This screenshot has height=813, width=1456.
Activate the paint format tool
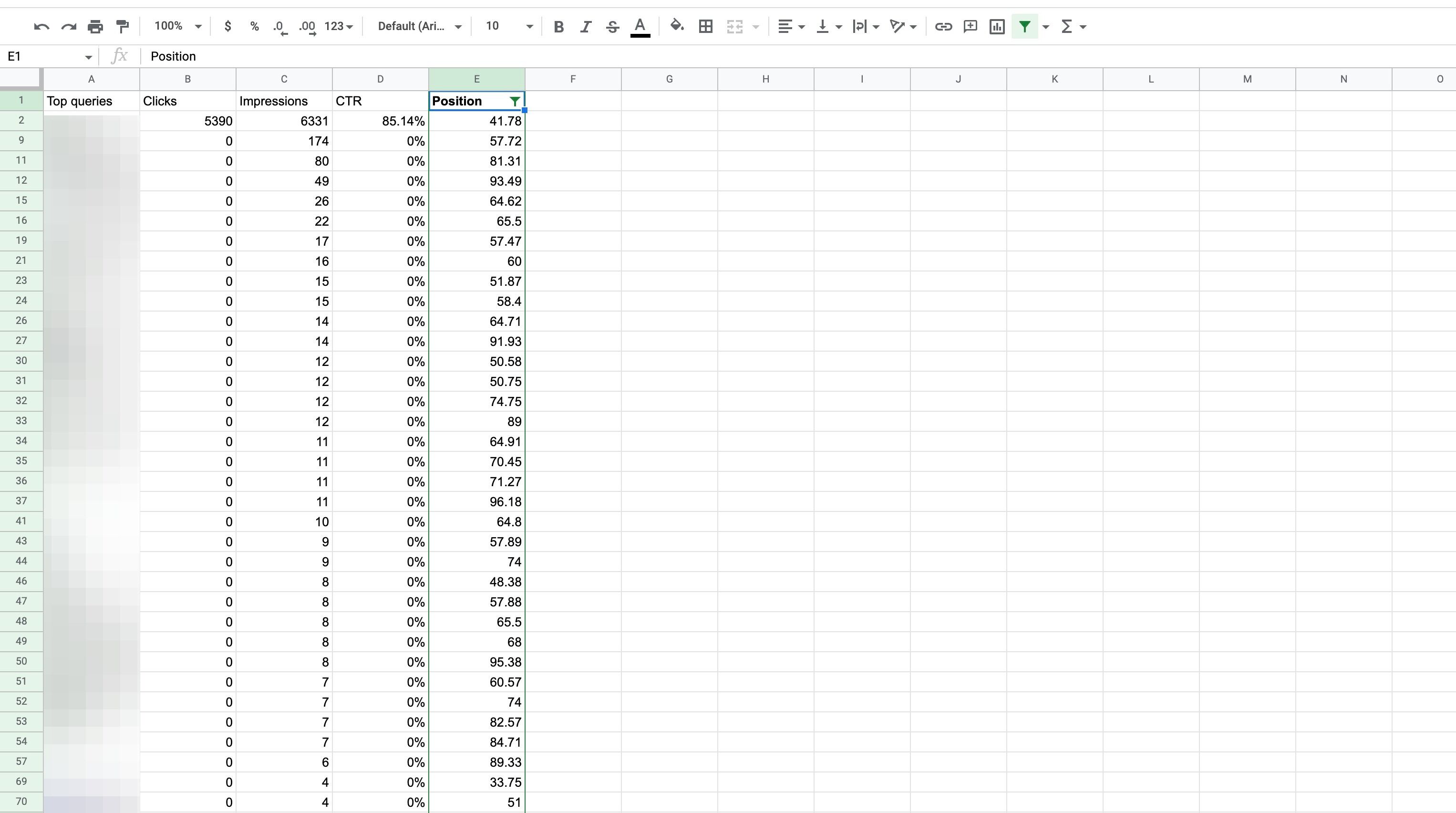click(122, 27)
